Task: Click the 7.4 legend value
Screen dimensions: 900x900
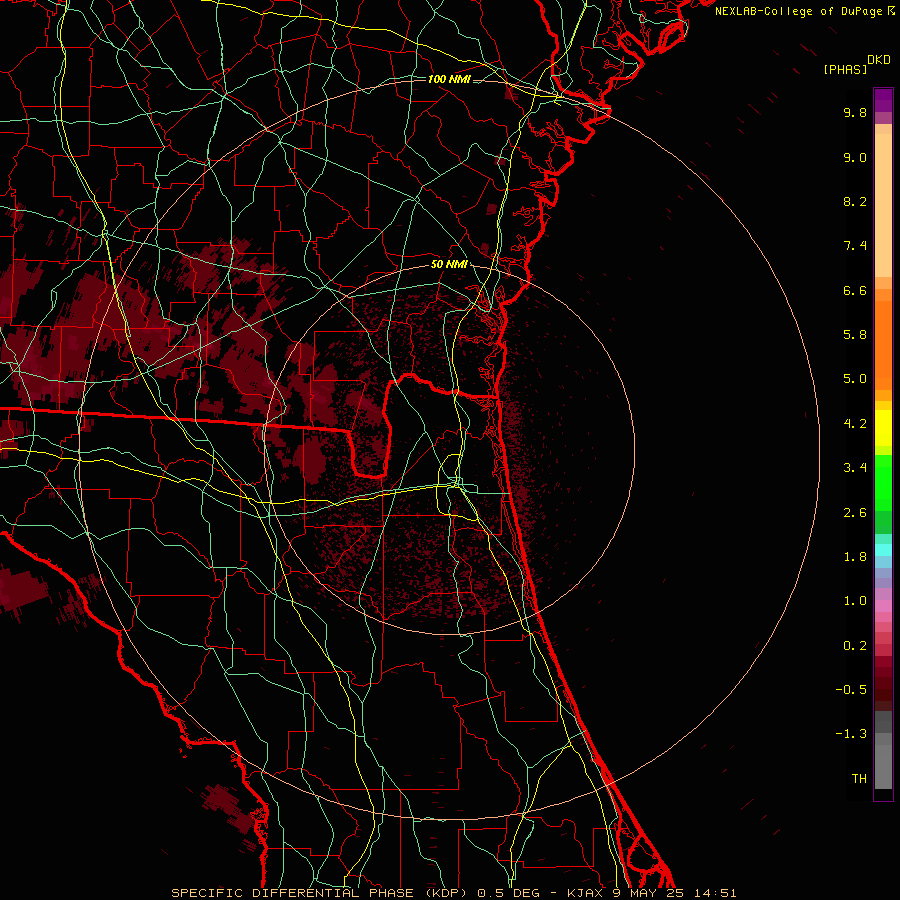Action: tap(855, 246)
